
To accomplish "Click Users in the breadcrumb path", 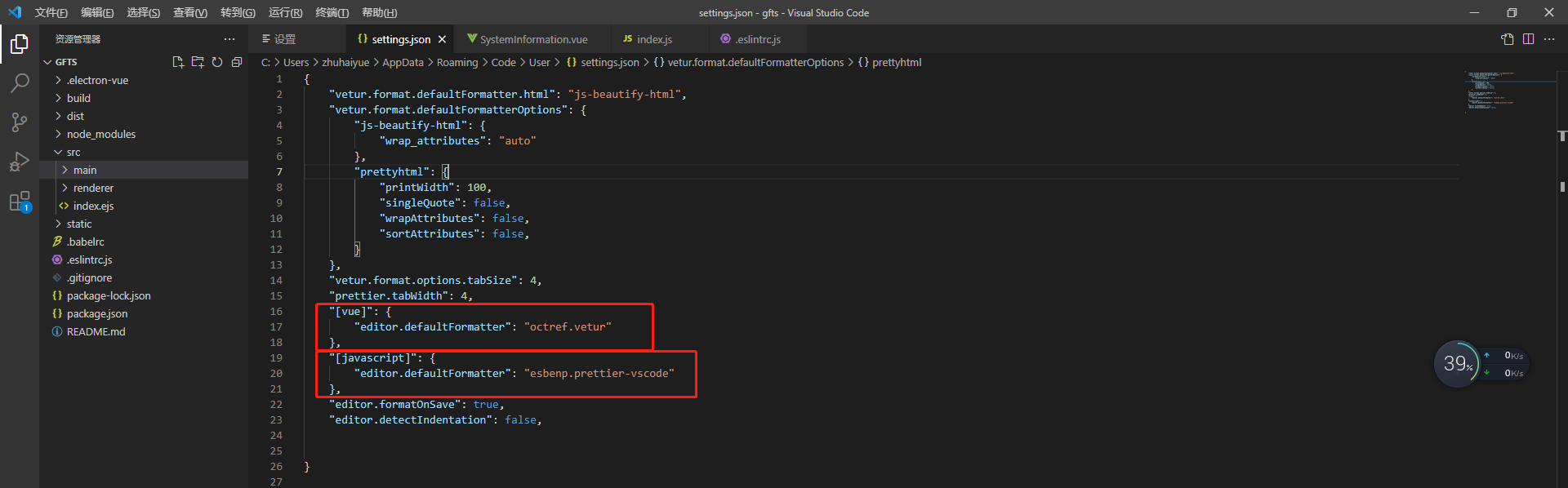I will (x=296, y=62).
